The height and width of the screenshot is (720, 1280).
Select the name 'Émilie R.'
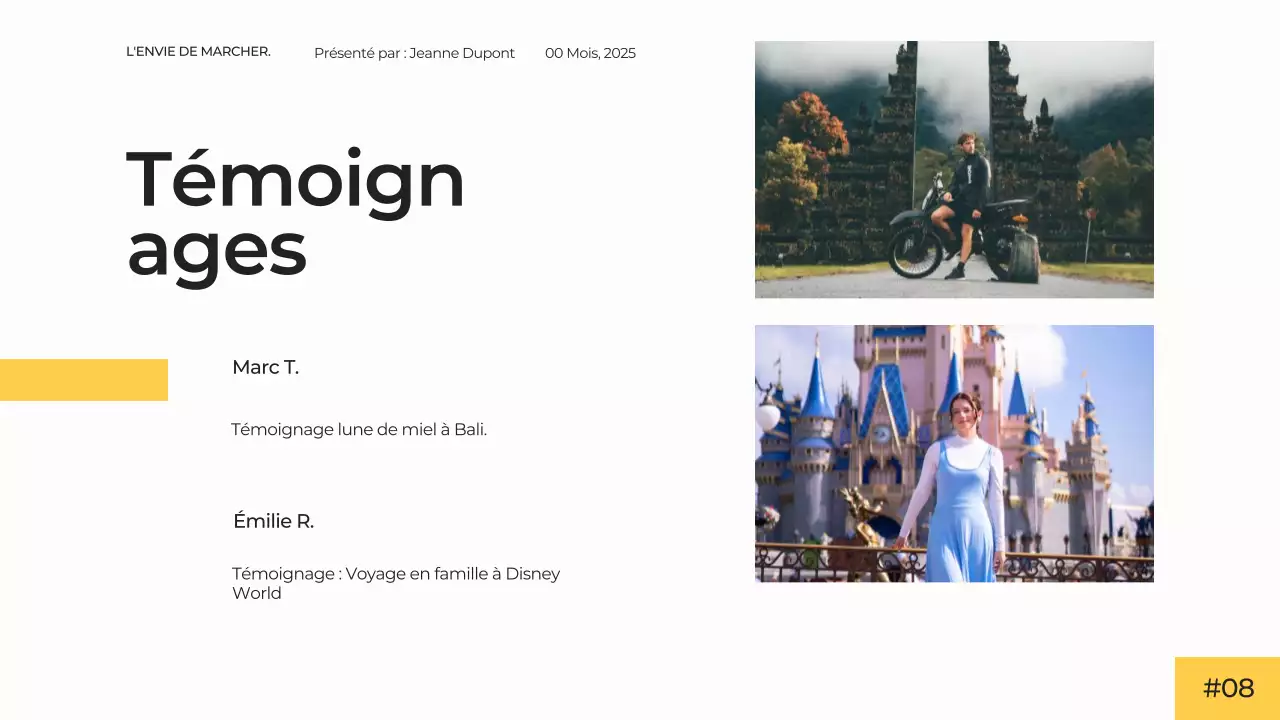[x=273, y=521]
